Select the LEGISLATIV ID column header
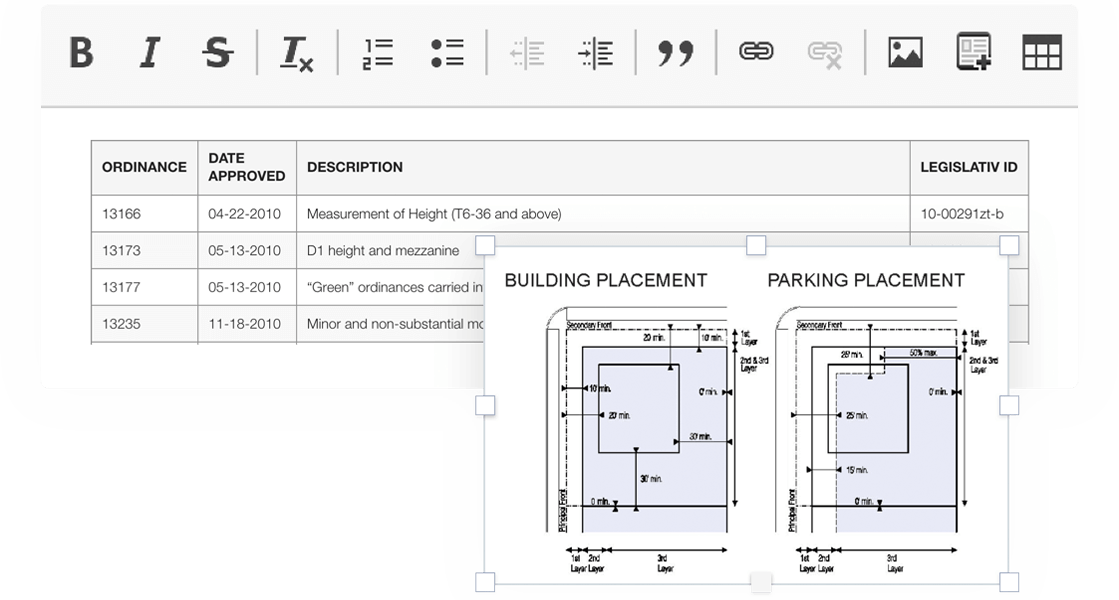 969,168
